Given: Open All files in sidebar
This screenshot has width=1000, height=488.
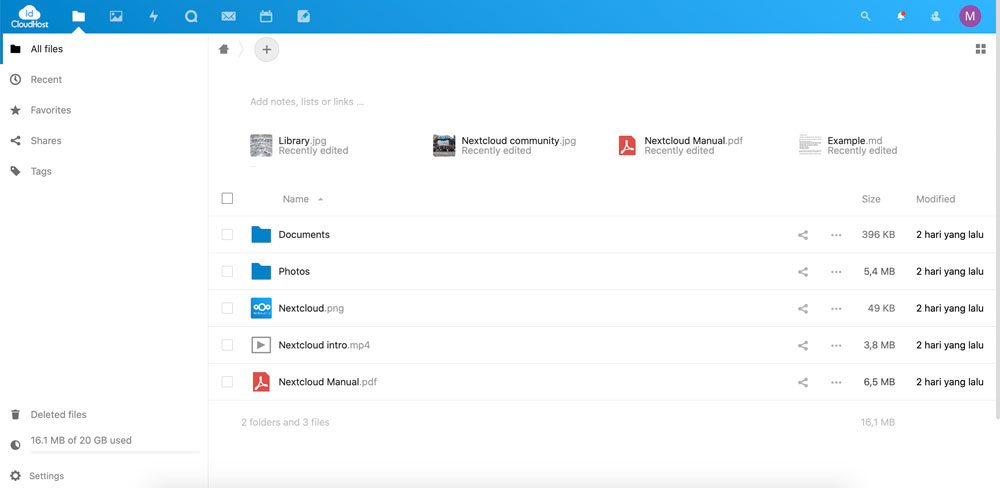Looking at the screenshot, I should pyautogui.click(x=104, y=49).
